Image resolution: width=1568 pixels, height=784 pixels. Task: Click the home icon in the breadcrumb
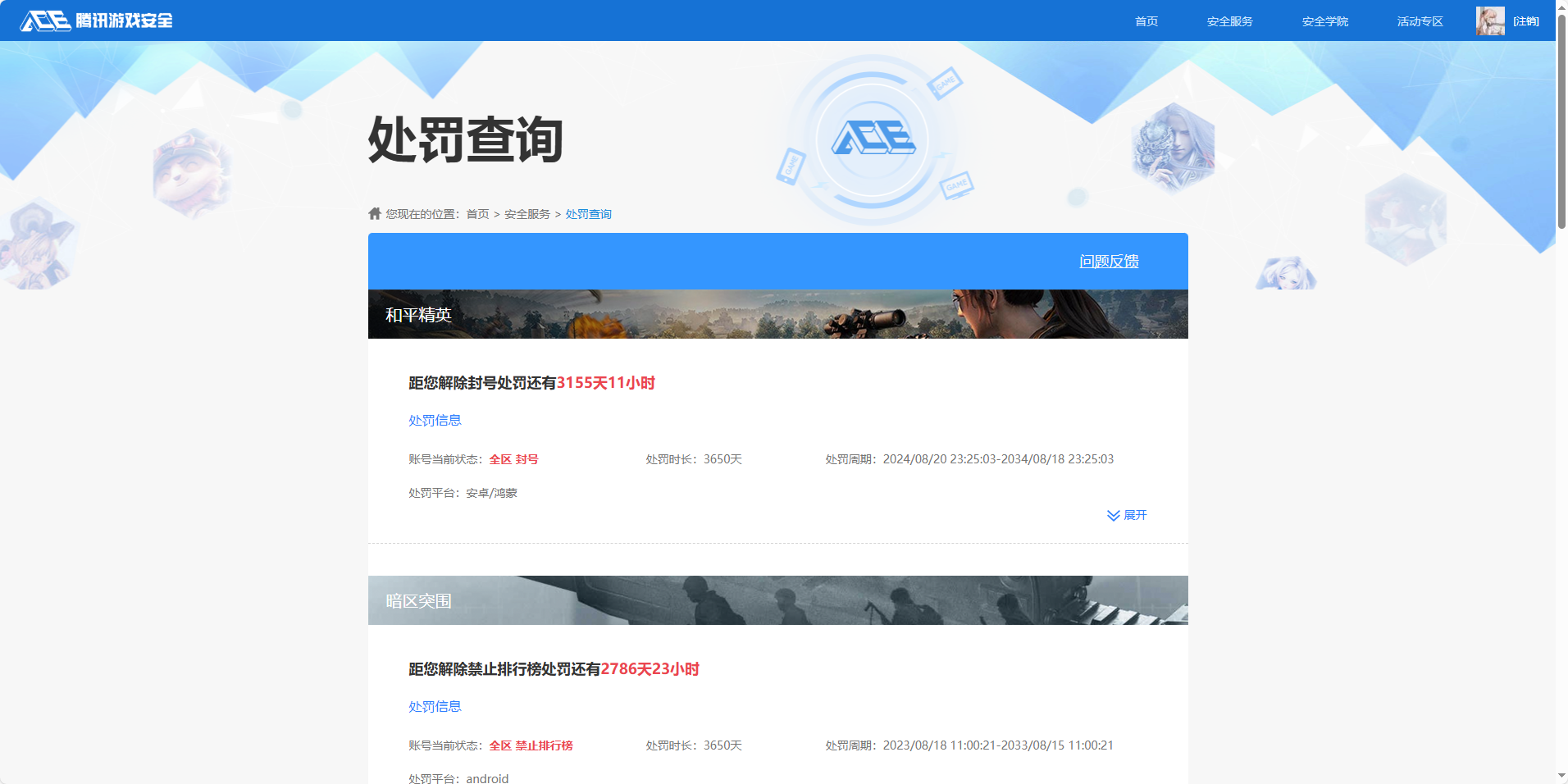(373, 212)
